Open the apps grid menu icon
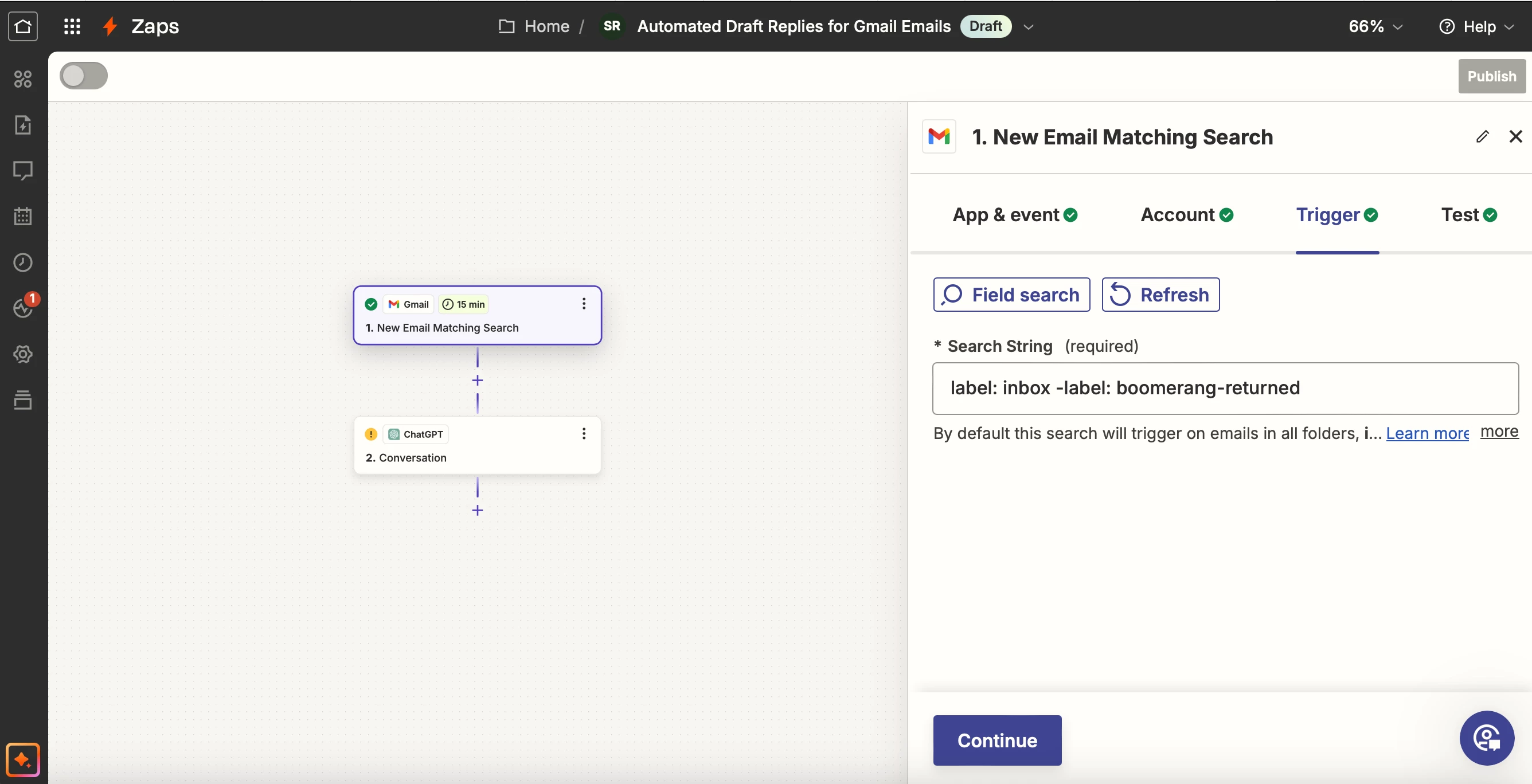 coord(72,26)
